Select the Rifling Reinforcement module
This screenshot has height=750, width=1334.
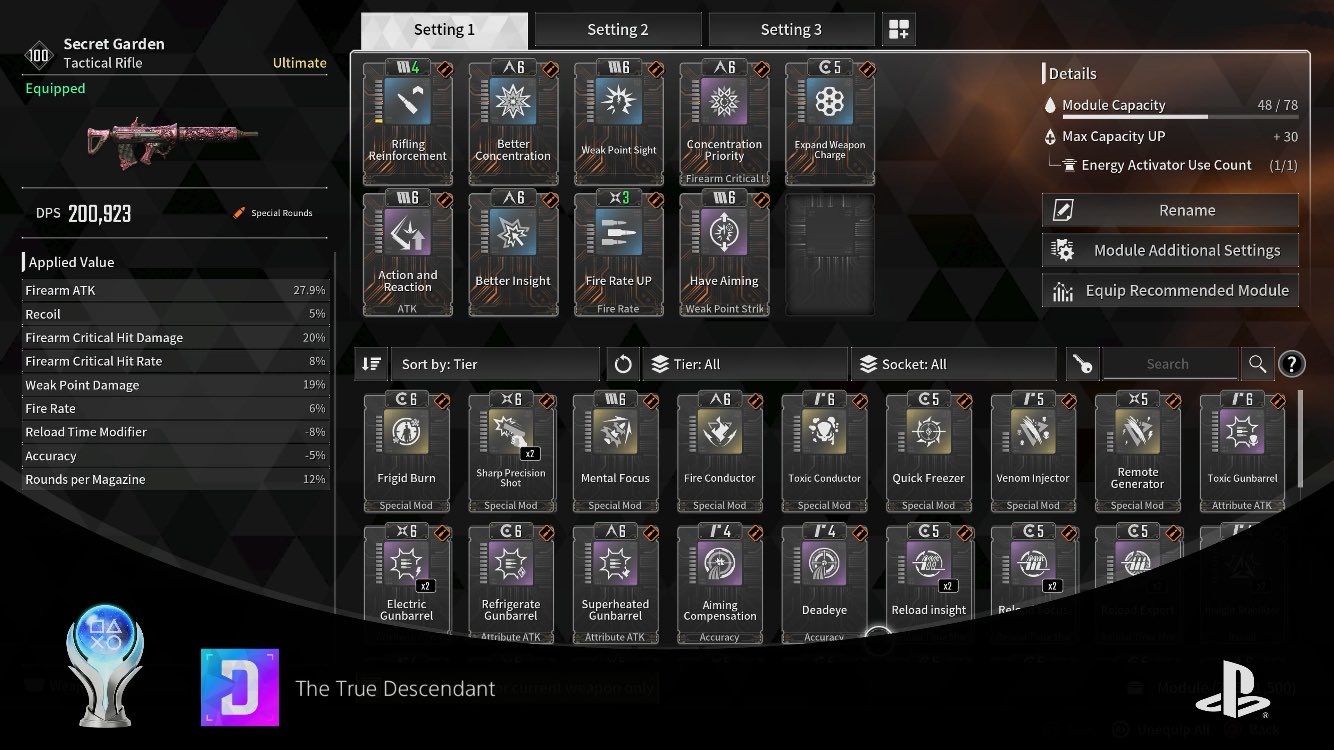pos(407,123)
